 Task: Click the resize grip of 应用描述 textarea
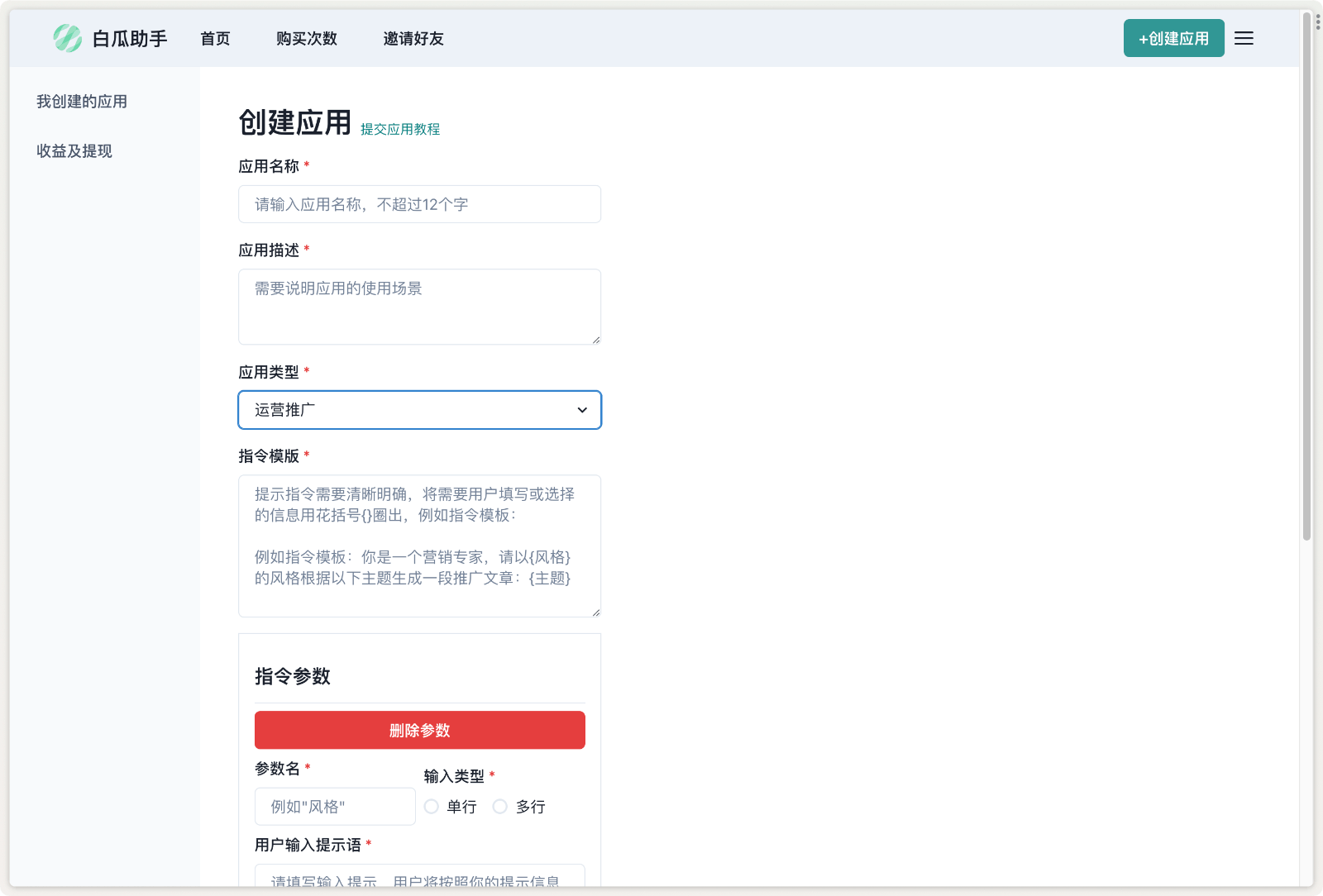pos(596,341)
